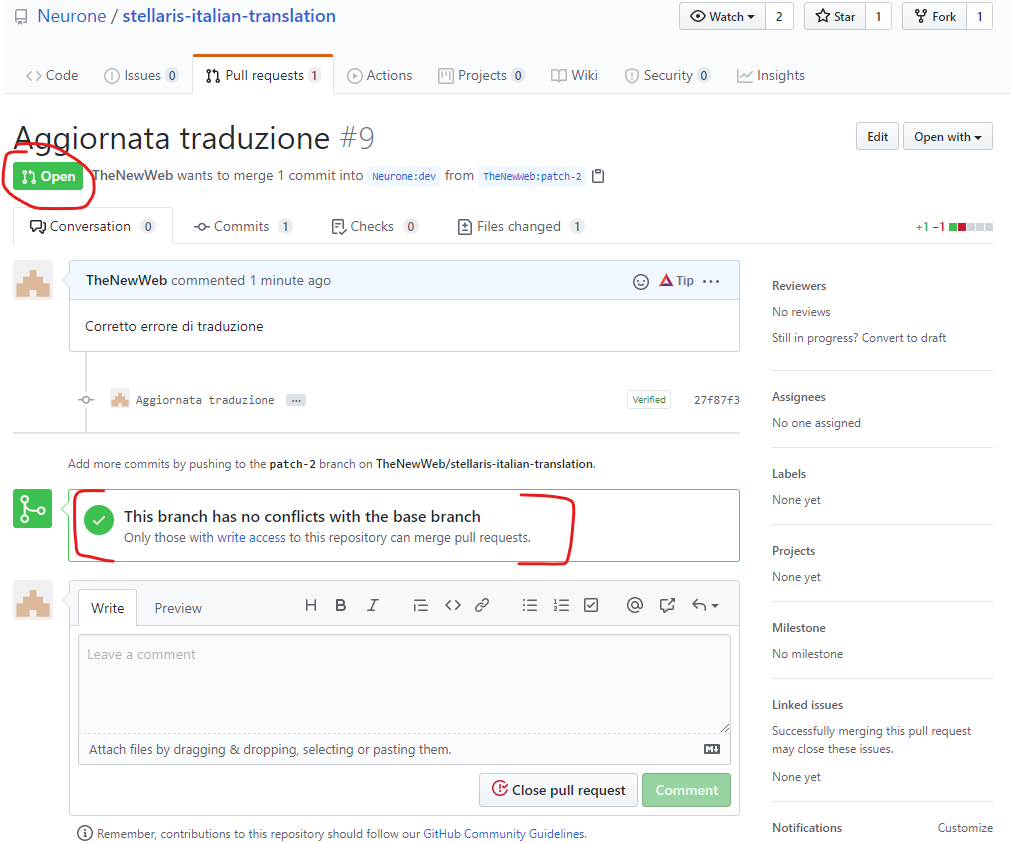
Task: Click the green merge status icon
Action: (x=32, y=509)
